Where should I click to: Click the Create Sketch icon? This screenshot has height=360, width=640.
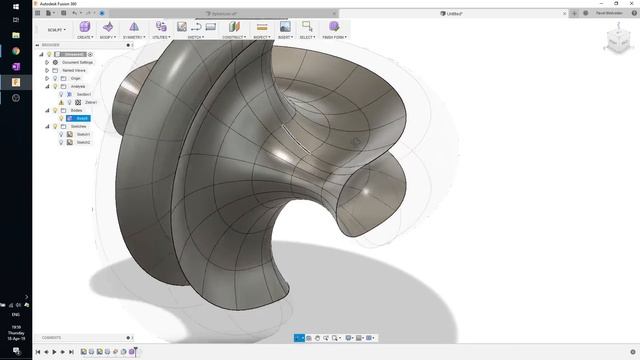pyautogui.click(x=182, y=27)
